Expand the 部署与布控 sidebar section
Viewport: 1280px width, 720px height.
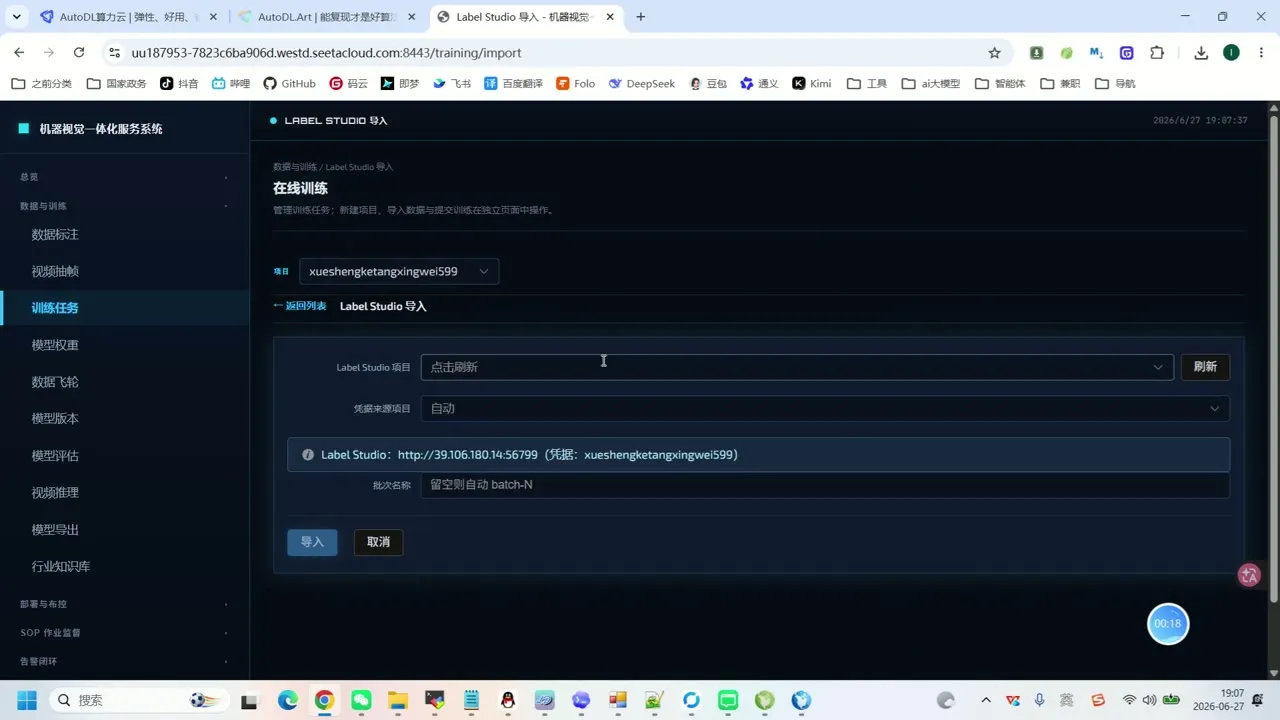(124, 604)
